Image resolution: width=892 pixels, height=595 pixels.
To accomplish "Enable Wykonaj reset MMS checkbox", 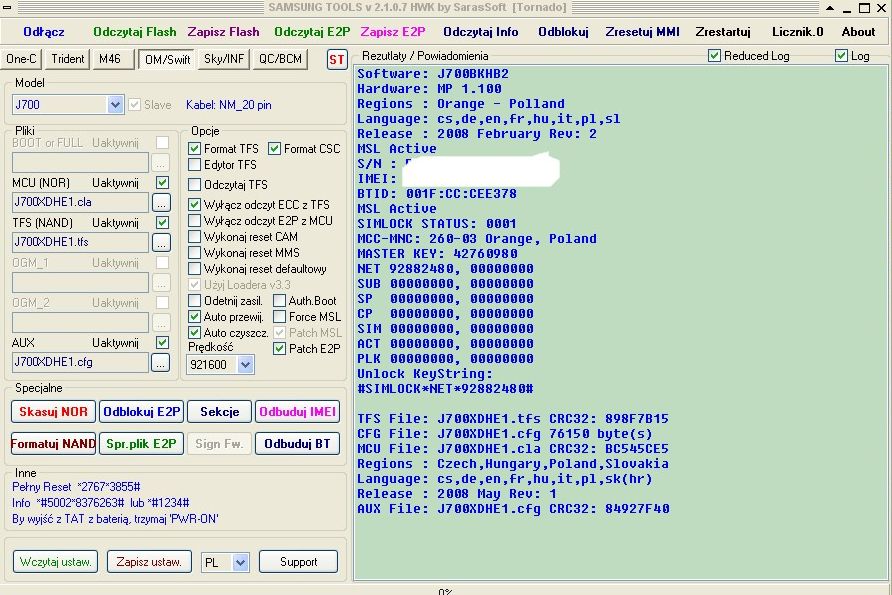I will 195,253.
